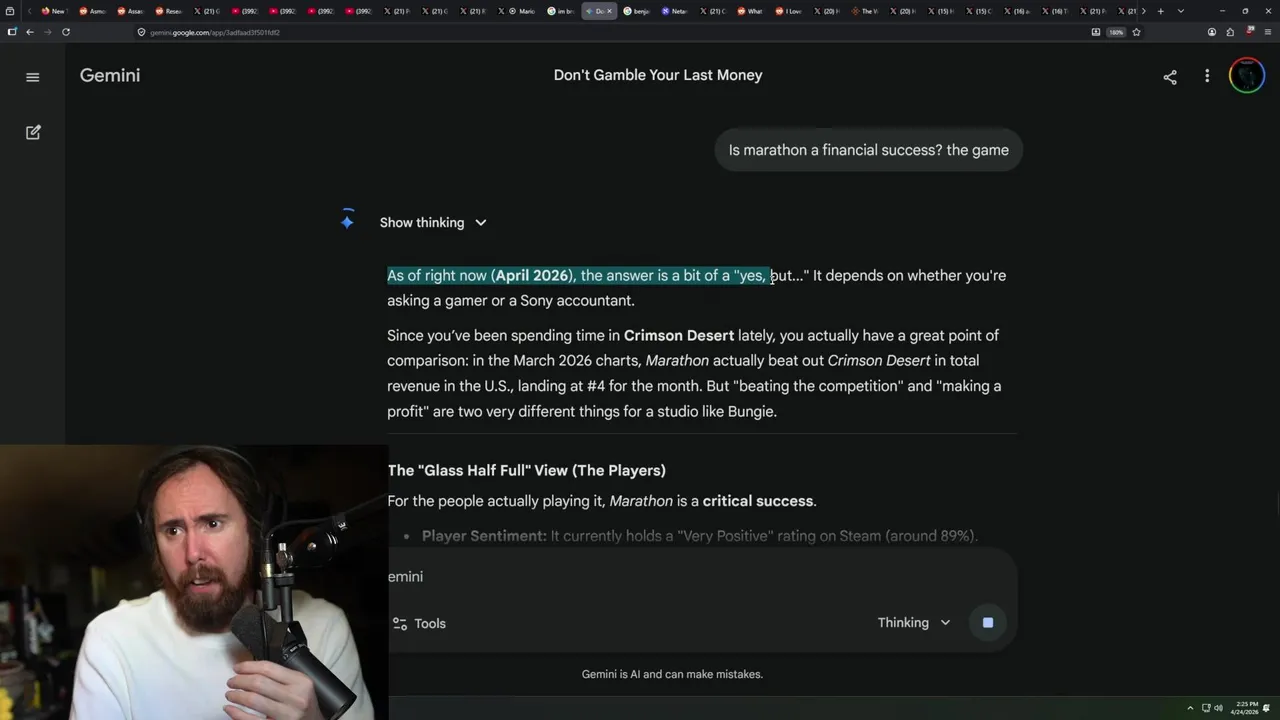Click the chat title 'Don't Gamble Your Last Money'
Screen dimensions: 1280x720
(658, 75)
